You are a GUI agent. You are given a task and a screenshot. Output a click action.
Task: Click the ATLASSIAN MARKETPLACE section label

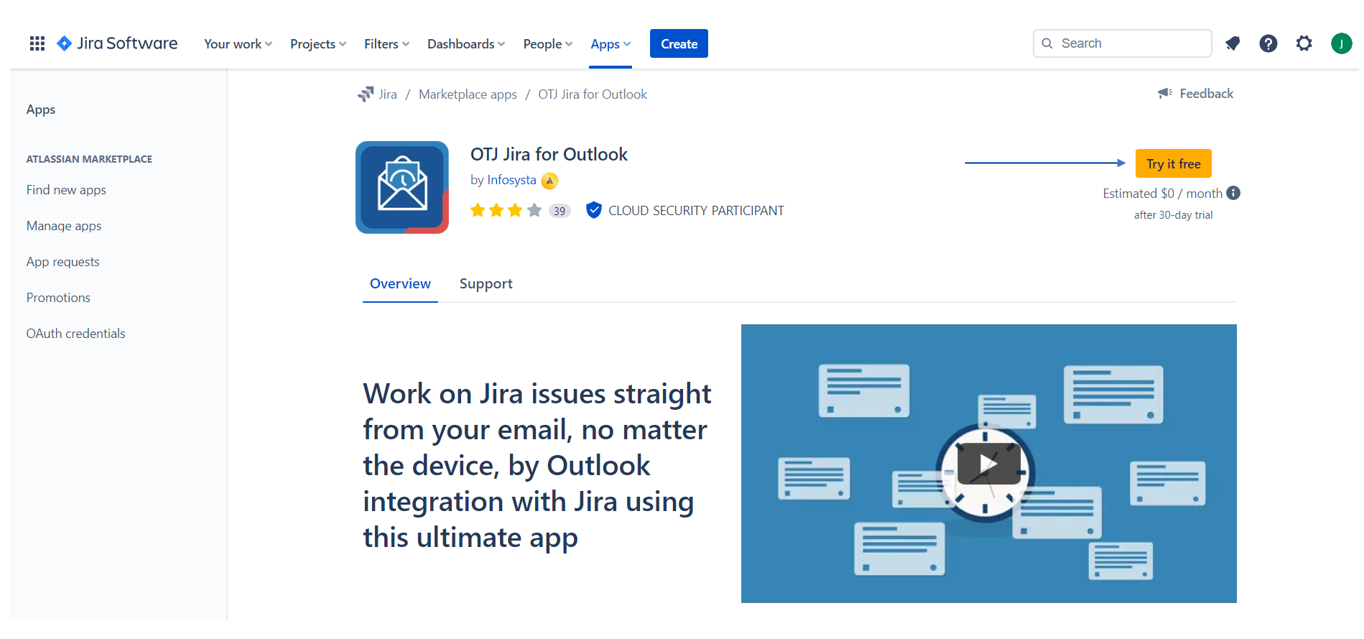click(x=89, y=159)
